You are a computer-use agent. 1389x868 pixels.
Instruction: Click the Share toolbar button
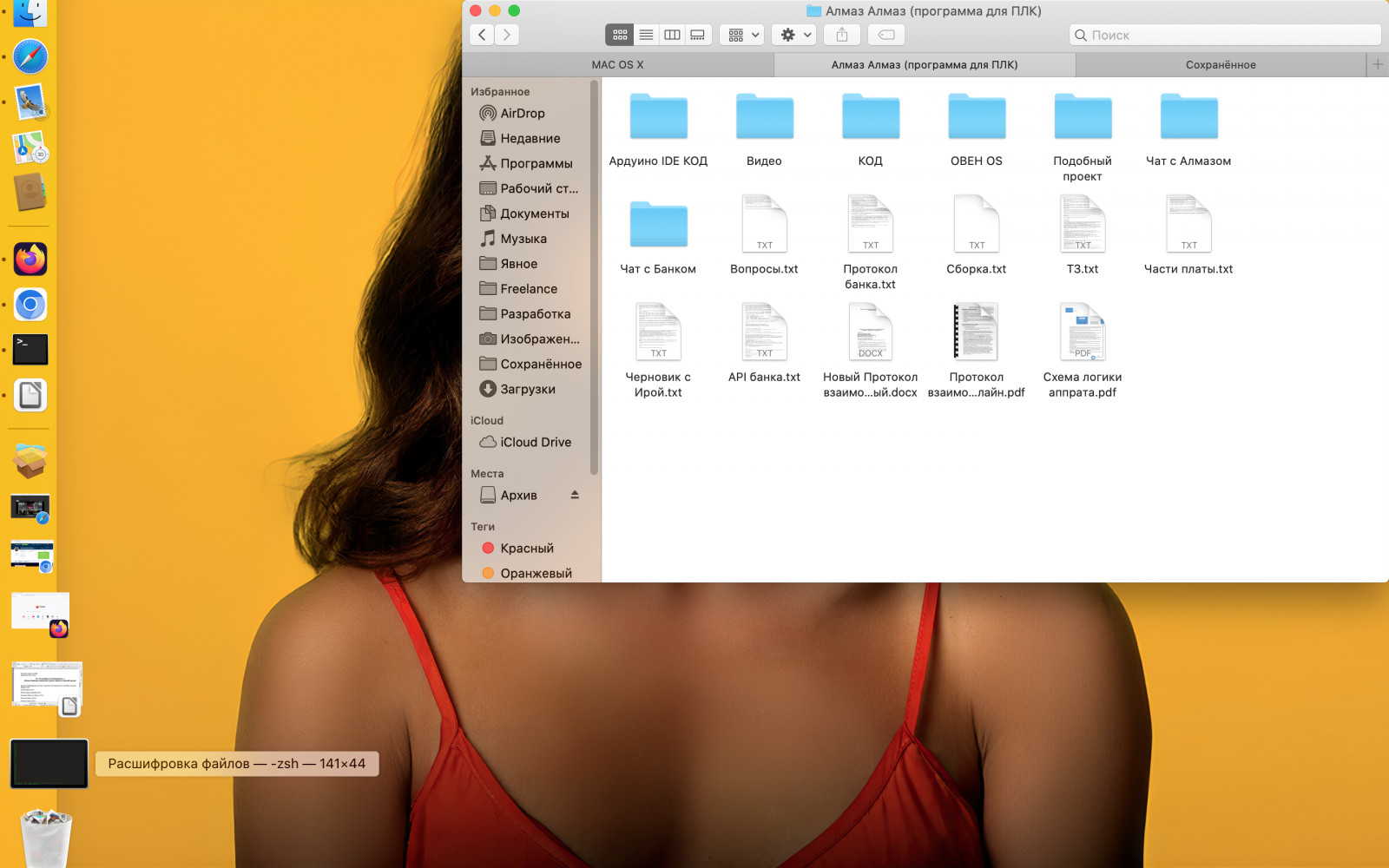pyautogui.click(x=842, y=35)
